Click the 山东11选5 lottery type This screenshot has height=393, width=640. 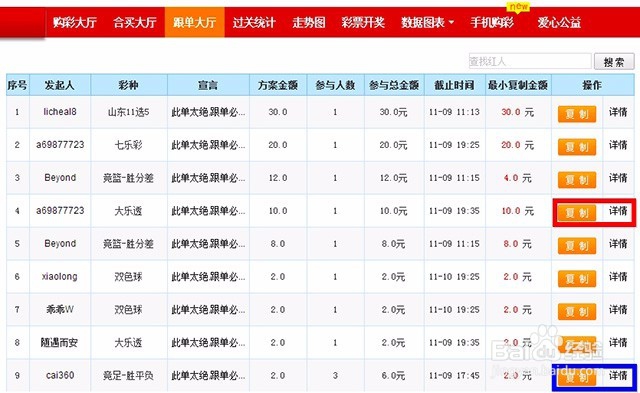tap(129, 112)
